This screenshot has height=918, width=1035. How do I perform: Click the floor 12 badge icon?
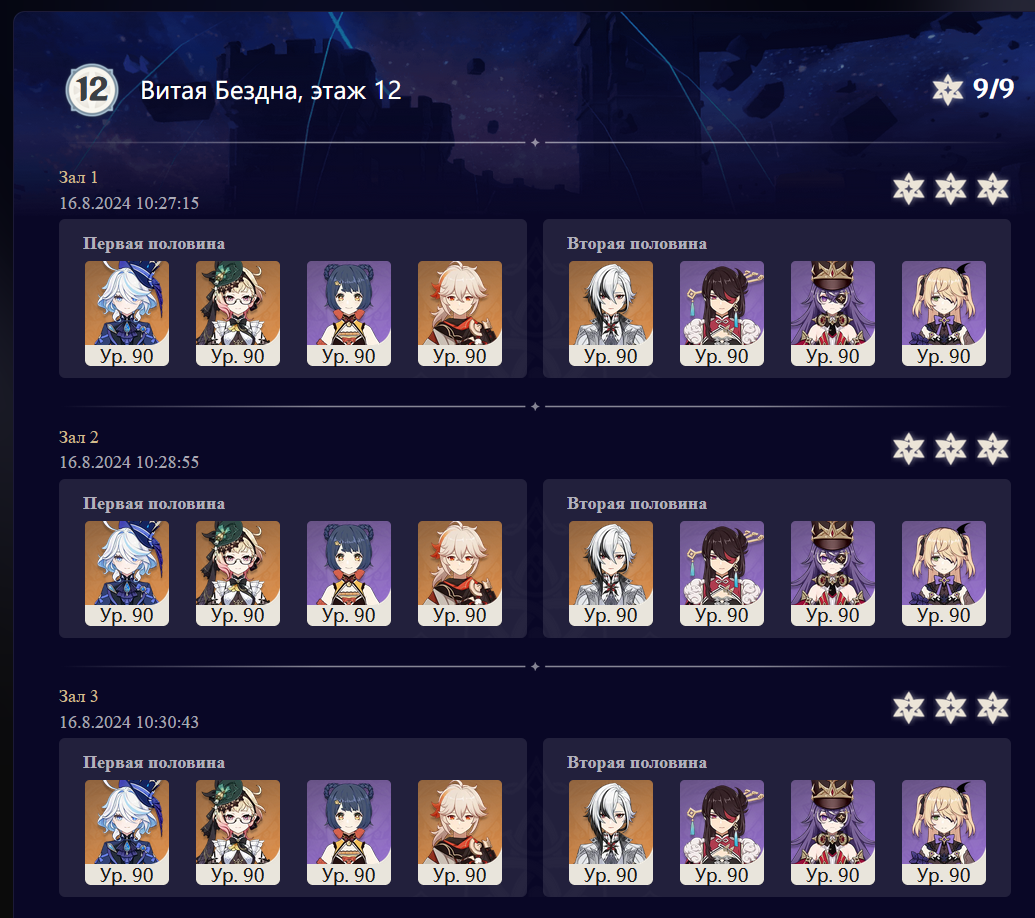click(x=92, y=90)
